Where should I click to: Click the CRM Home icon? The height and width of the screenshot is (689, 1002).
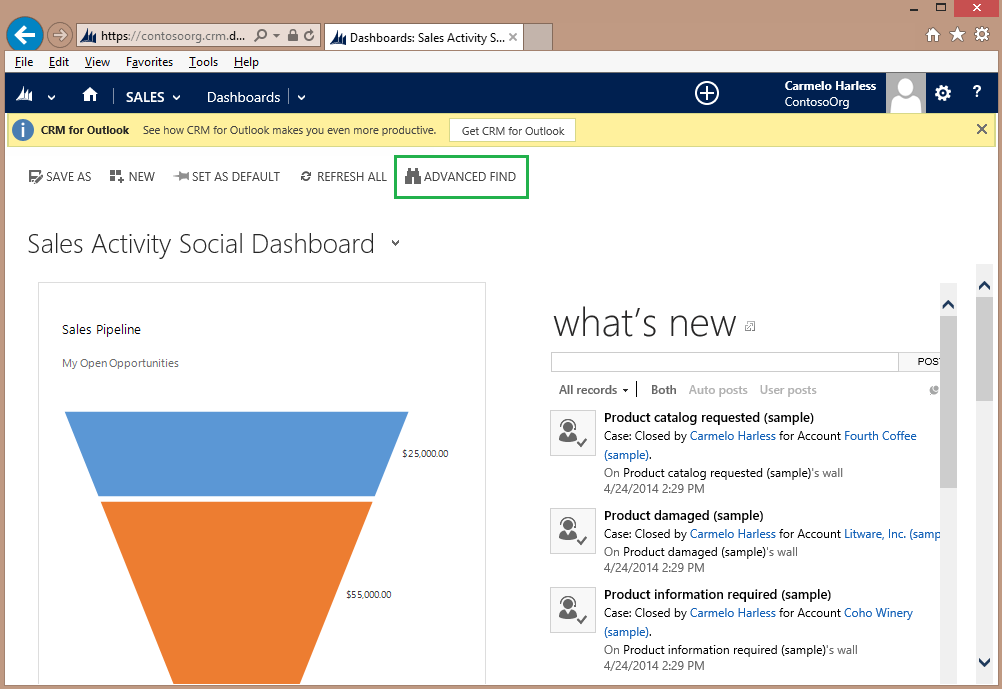pyautogui.click(x=90, y=96)
